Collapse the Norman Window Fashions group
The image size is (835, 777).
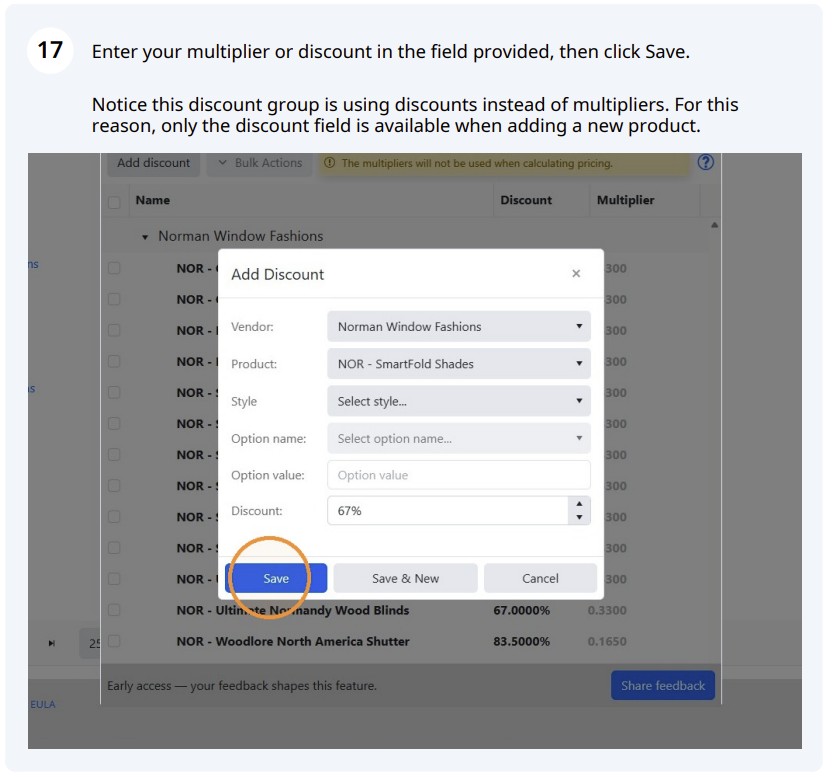click(x=145, y=237)
